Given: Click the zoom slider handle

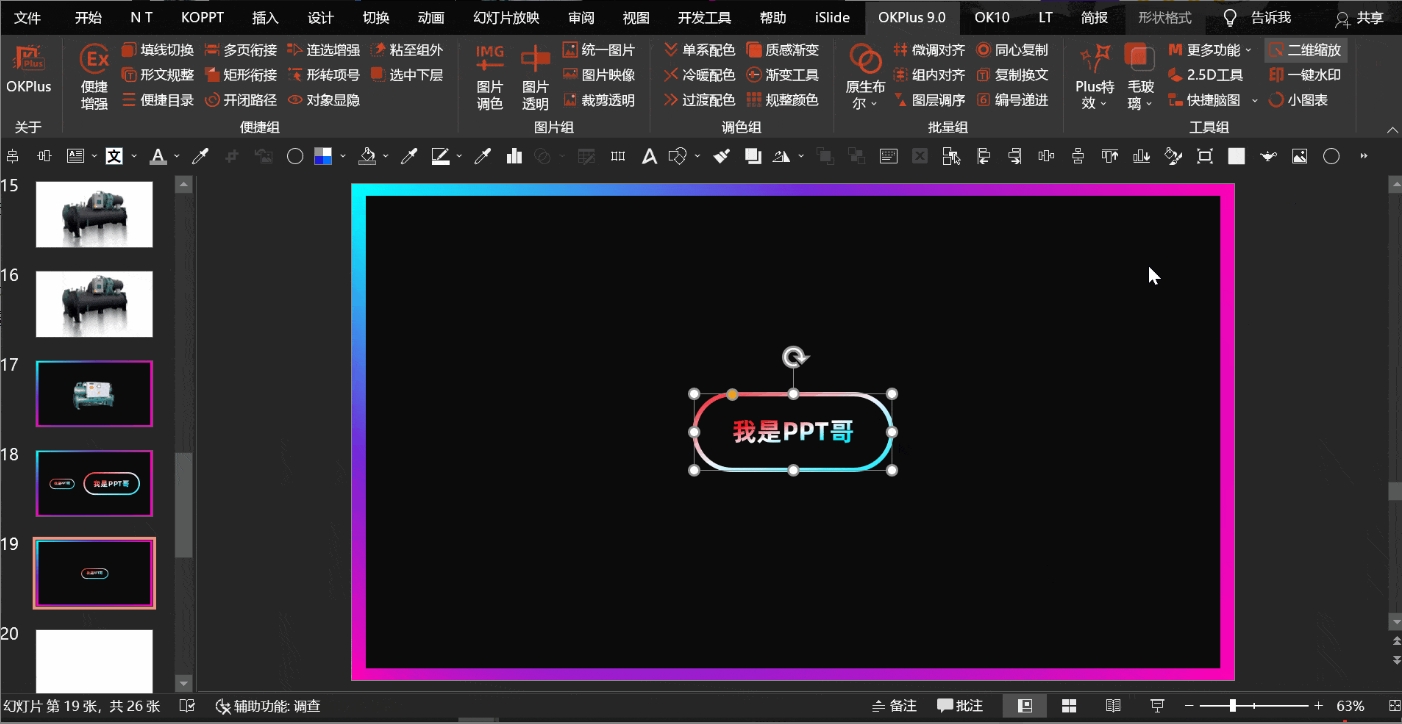Looking at the screenshot, I should [x=1233, y=706].
